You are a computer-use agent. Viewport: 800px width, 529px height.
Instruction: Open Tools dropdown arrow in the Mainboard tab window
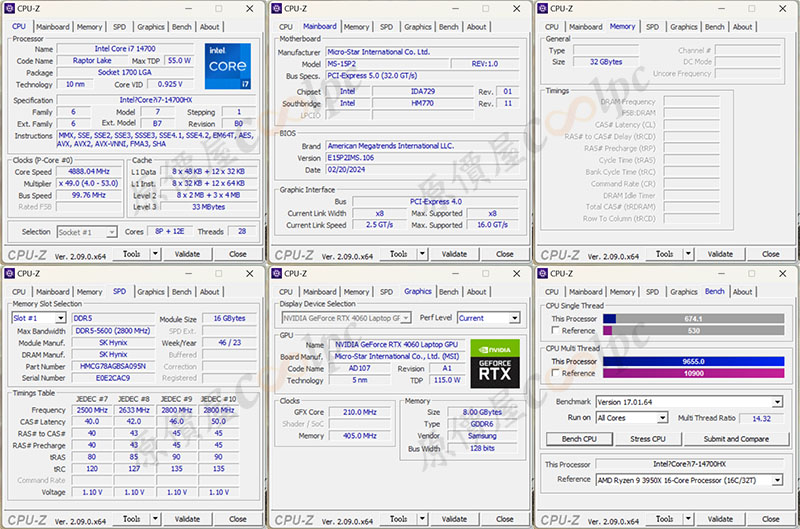coord(422,254)
